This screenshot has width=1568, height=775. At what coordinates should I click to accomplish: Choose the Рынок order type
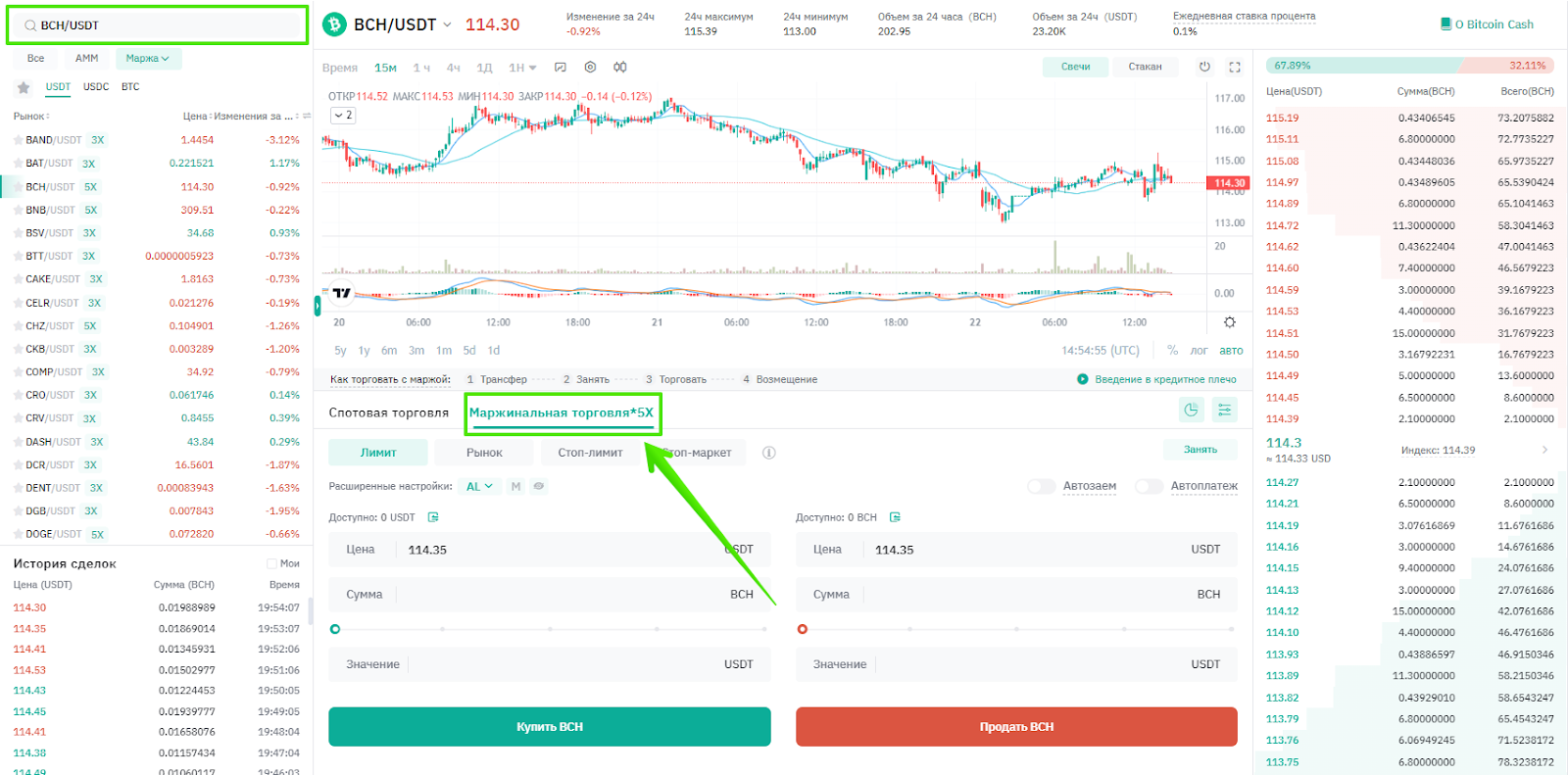pos(484,453)
